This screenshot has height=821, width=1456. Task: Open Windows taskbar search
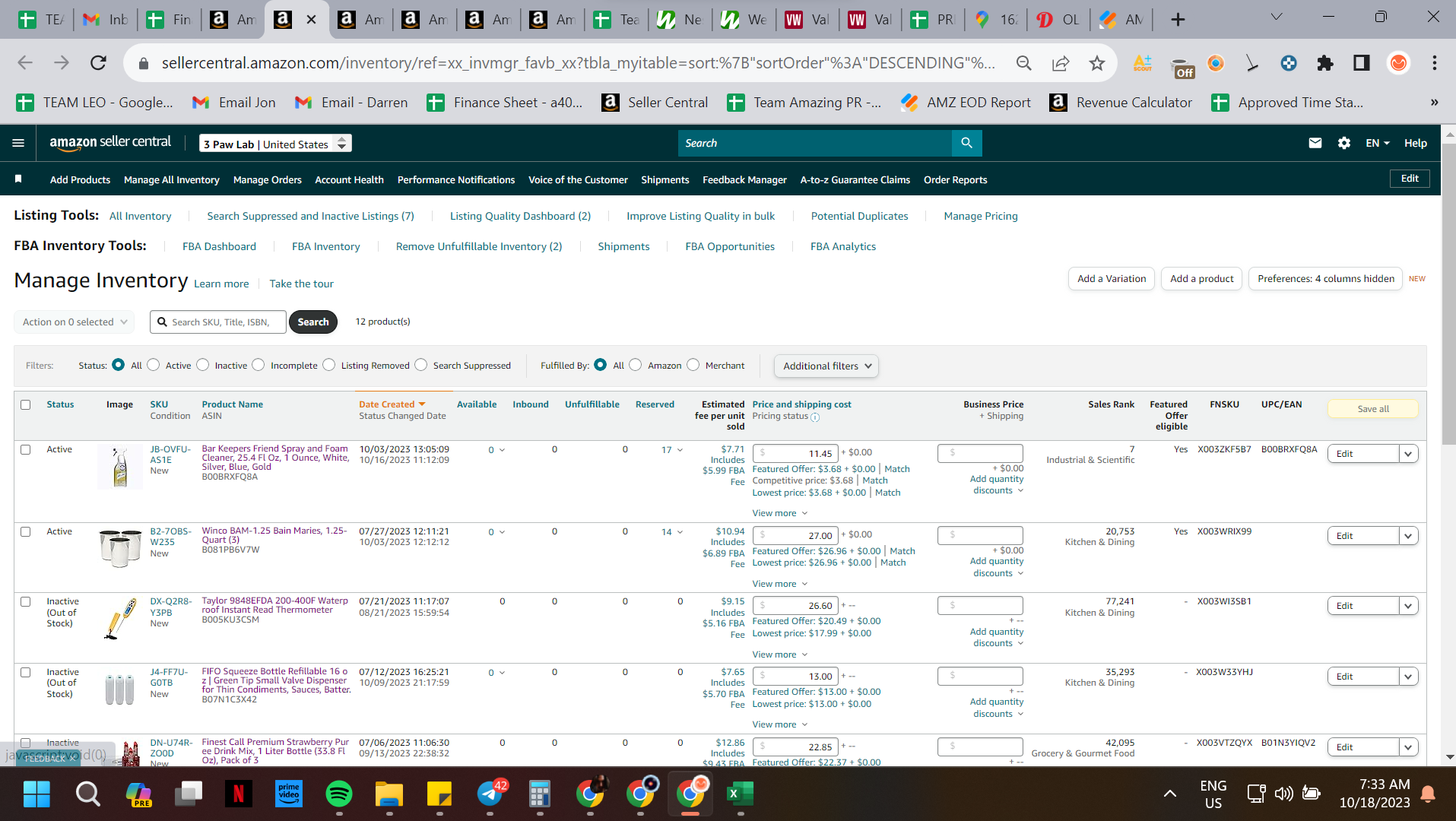[87, 794]
